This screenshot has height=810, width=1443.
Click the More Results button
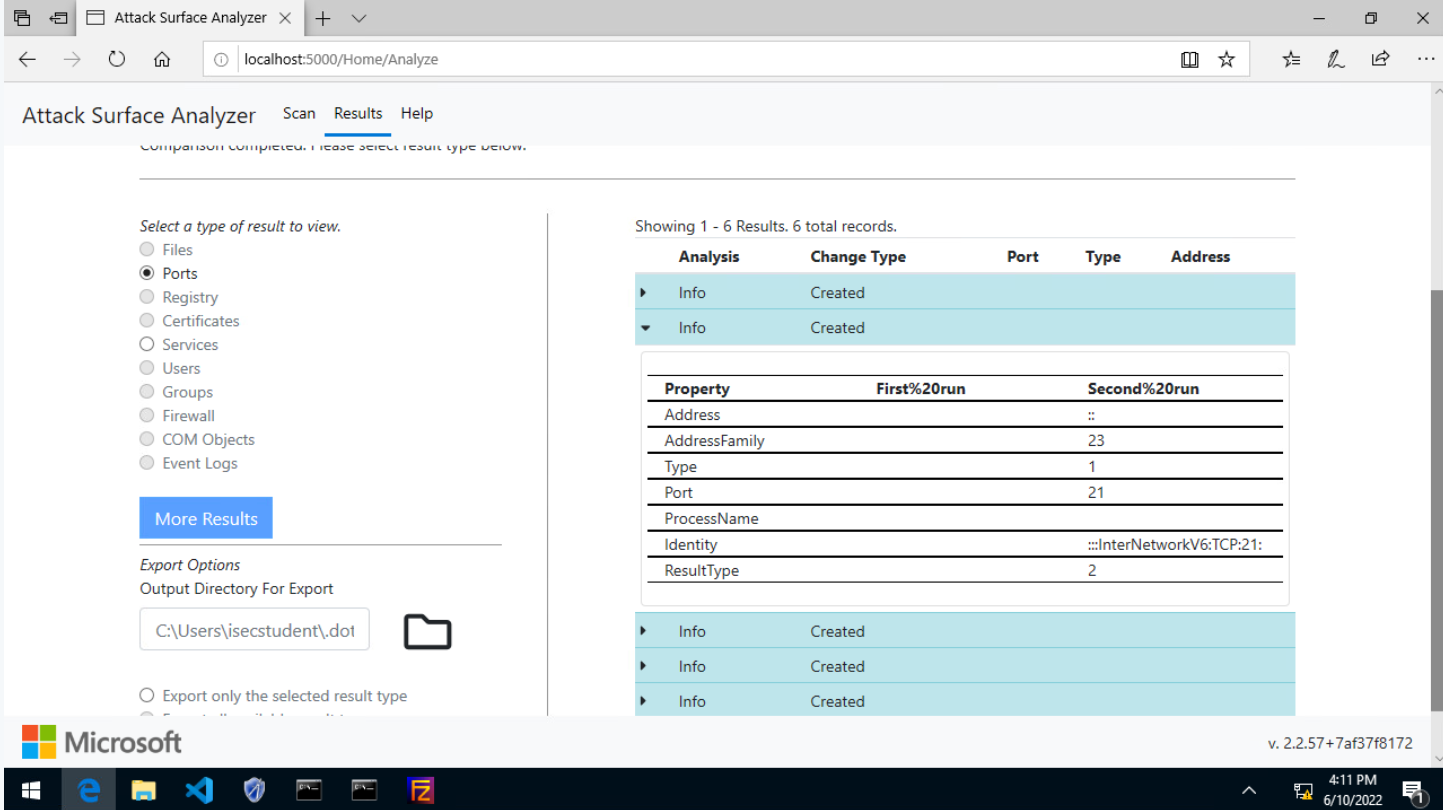point(206,518)
